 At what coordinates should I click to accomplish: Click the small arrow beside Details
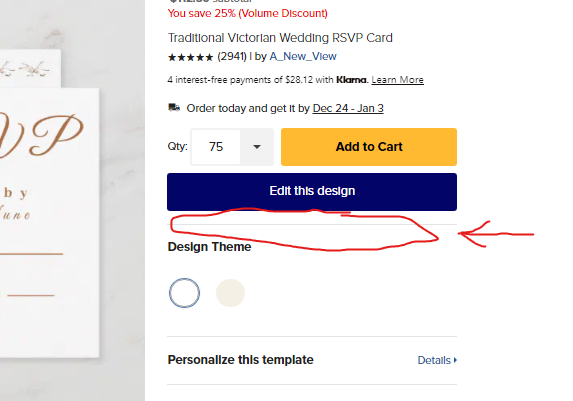pos(455,360)
